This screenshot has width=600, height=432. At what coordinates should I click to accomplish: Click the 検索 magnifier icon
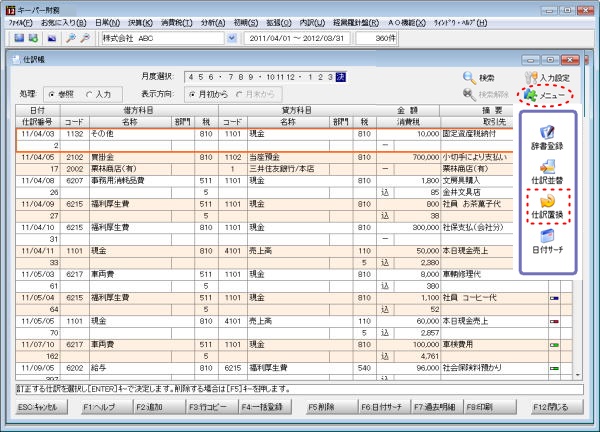pyautogui.click(x=469, y=78)
